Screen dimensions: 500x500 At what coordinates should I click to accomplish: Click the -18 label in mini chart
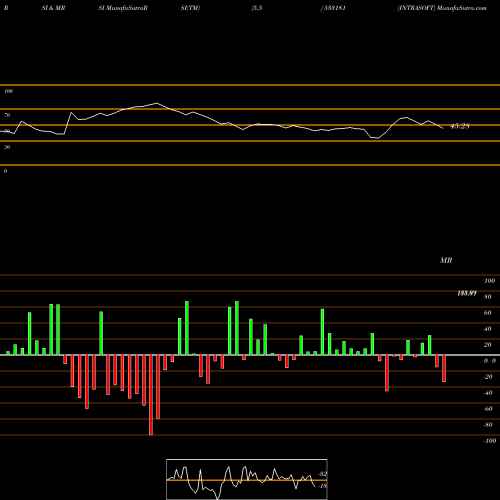click(x=323, y=486)
